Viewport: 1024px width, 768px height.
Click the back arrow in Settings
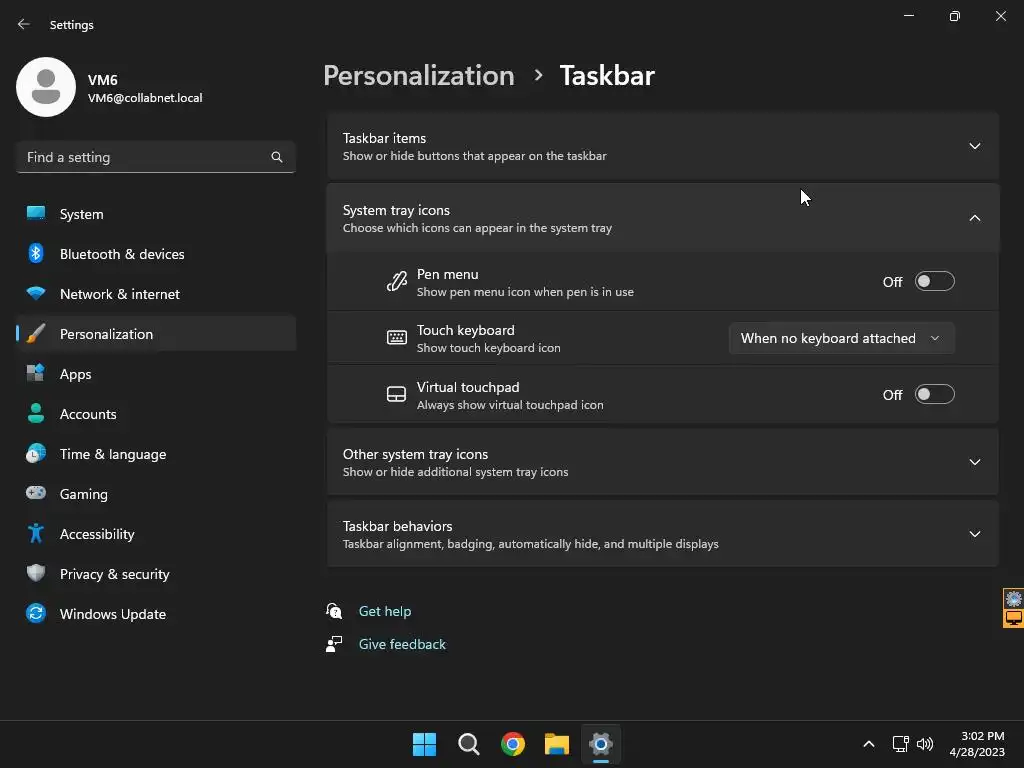pyautogui.click(x=24, y=24)
